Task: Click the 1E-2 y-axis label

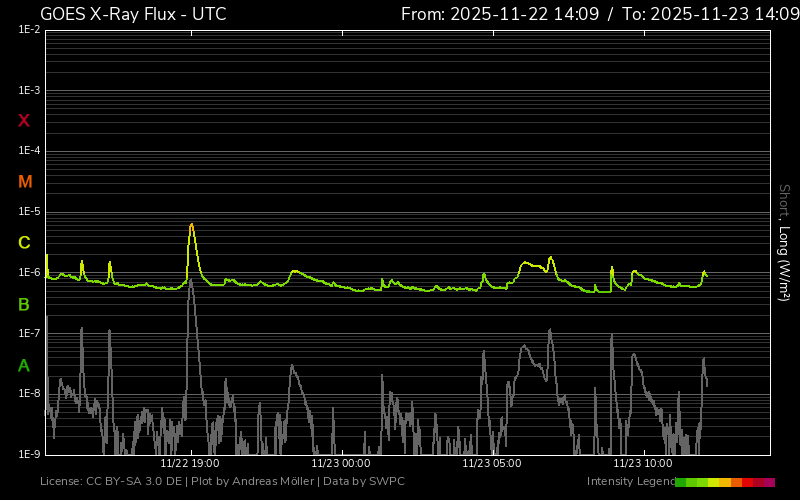Action: (29, 30)
